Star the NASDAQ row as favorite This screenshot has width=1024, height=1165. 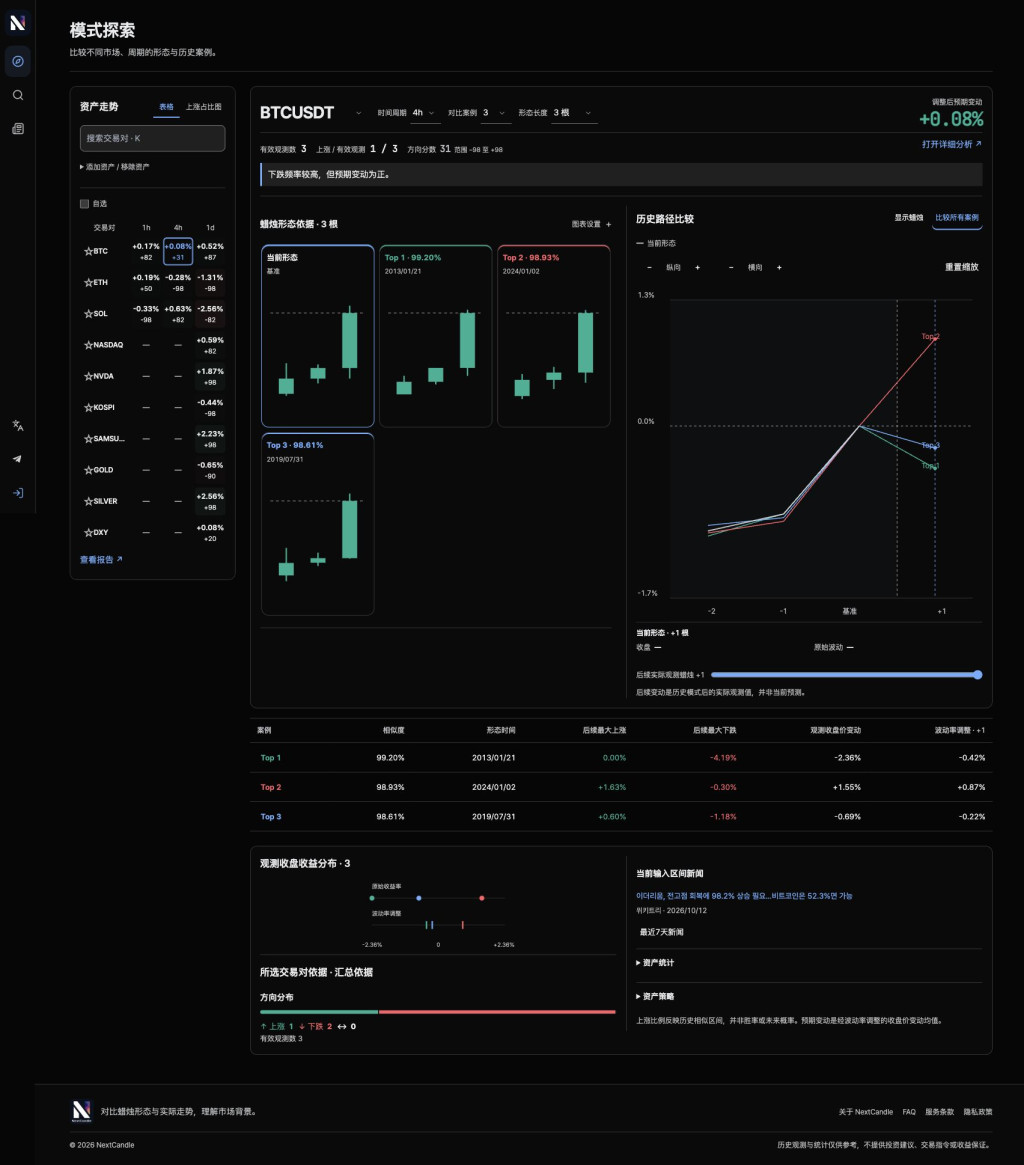[x=88, y=345]
